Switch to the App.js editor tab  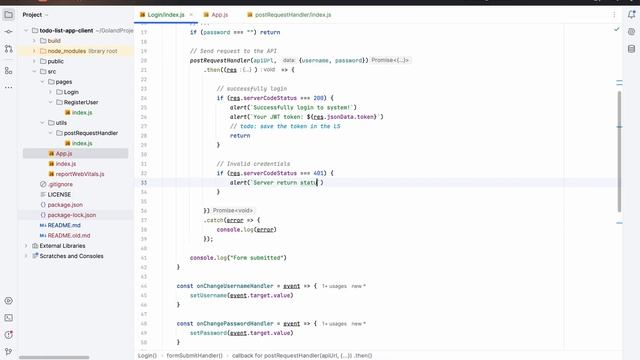click(216, 15)
